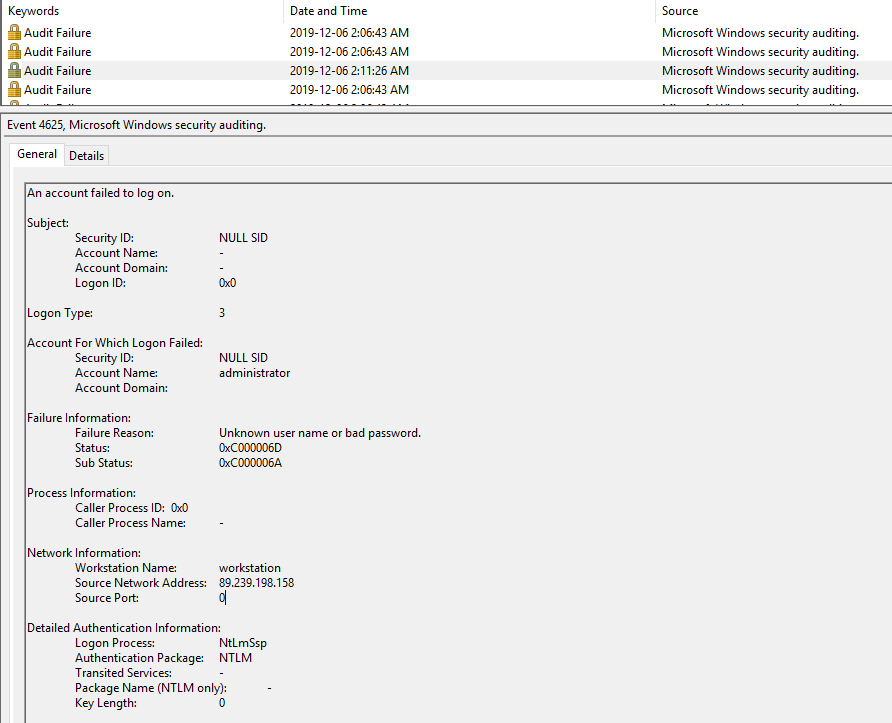Switch to the General tab
Viewport: 892px width, 723px height.
coord(36,154)
